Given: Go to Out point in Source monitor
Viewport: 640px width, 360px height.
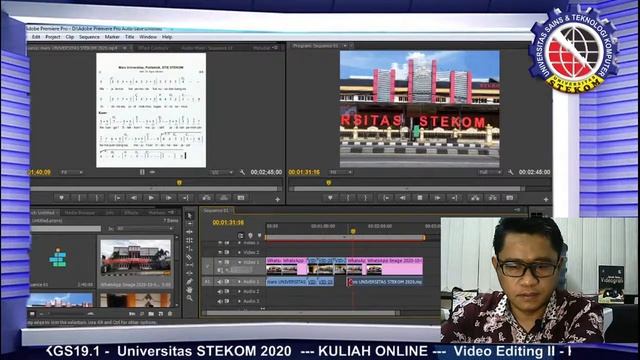Looking at the screenshot, I should click(x=186, y=198).
